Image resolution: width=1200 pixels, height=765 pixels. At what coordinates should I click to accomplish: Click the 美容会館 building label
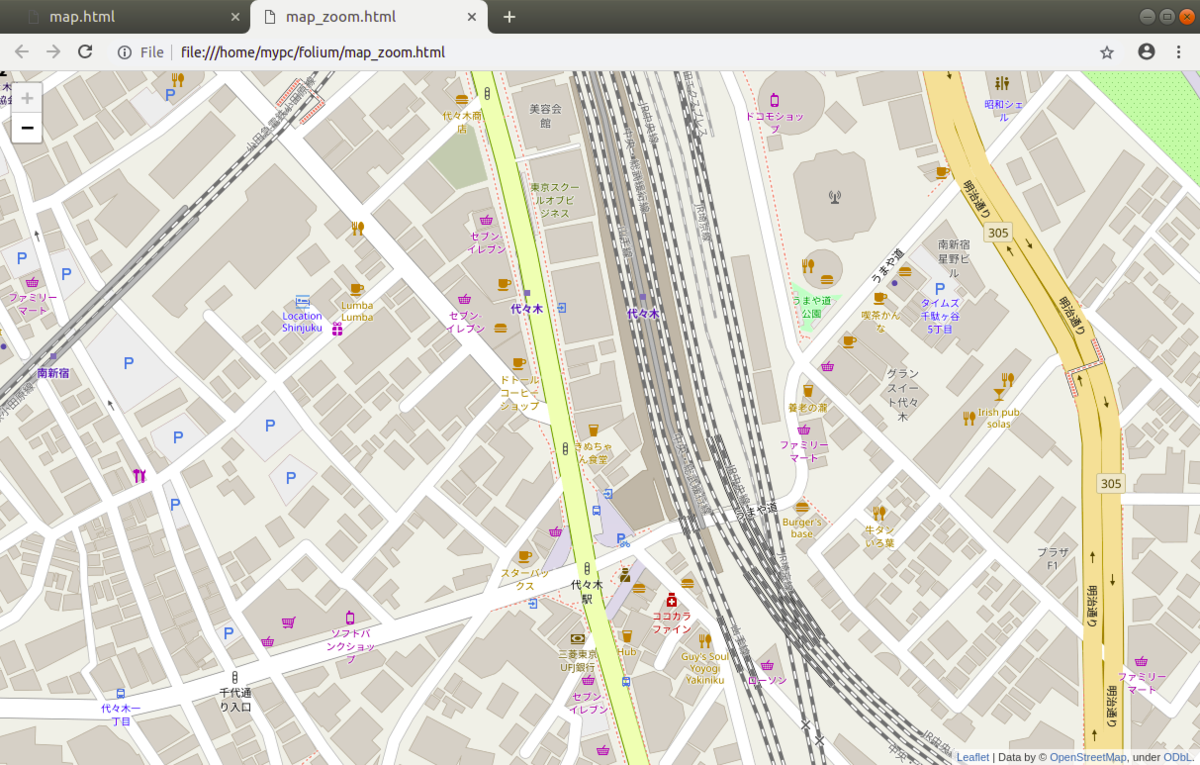[x=546, y=115]
